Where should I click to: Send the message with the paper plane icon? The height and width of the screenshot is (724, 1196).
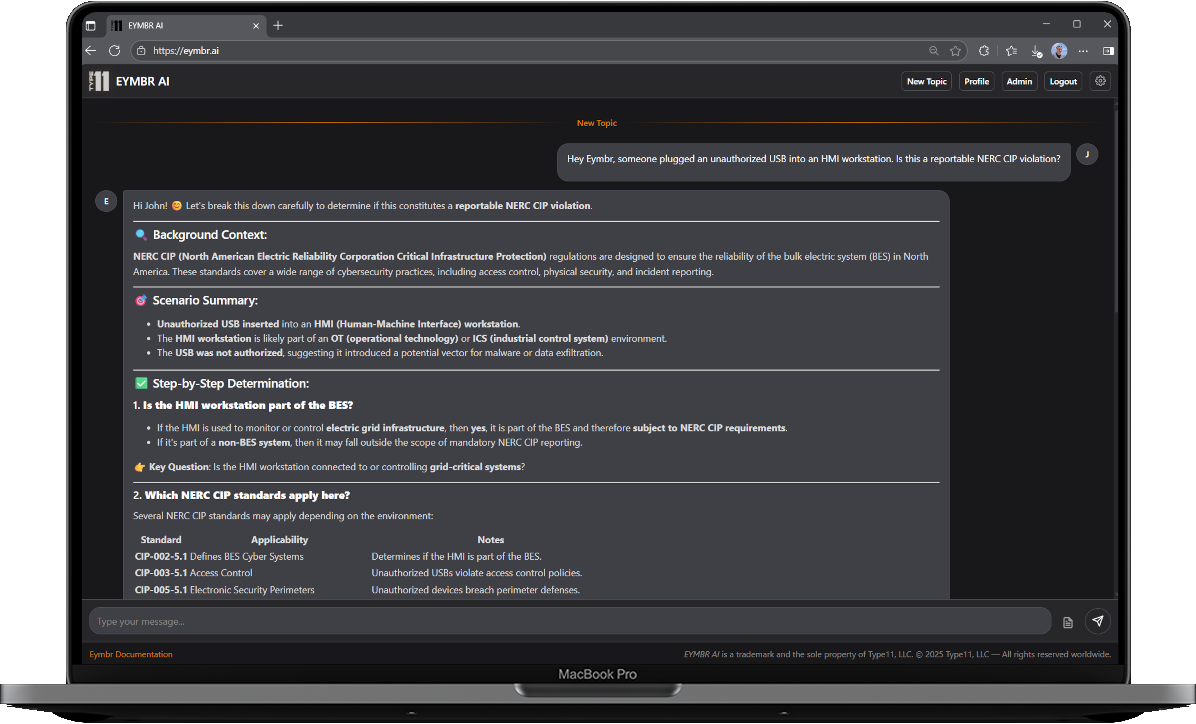pos(1098,621)
